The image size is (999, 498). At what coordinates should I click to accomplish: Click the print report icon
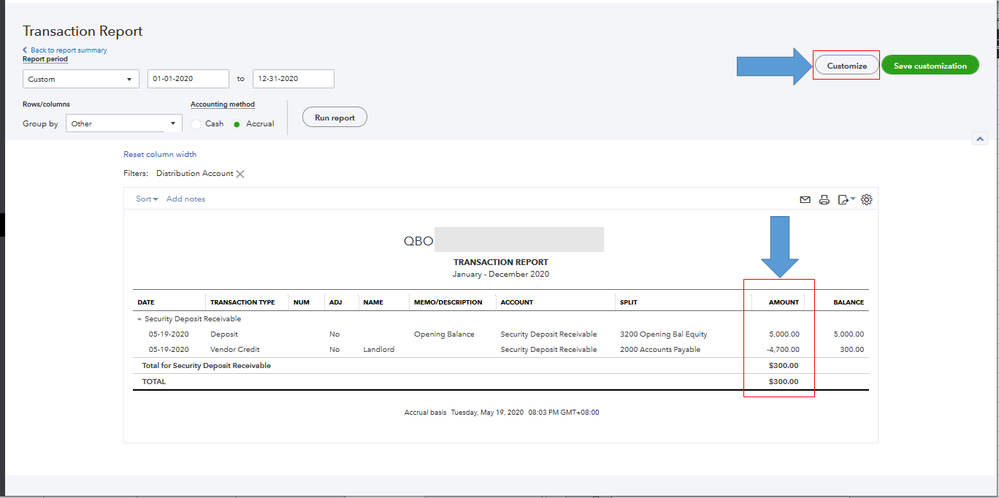click(824, 200)
